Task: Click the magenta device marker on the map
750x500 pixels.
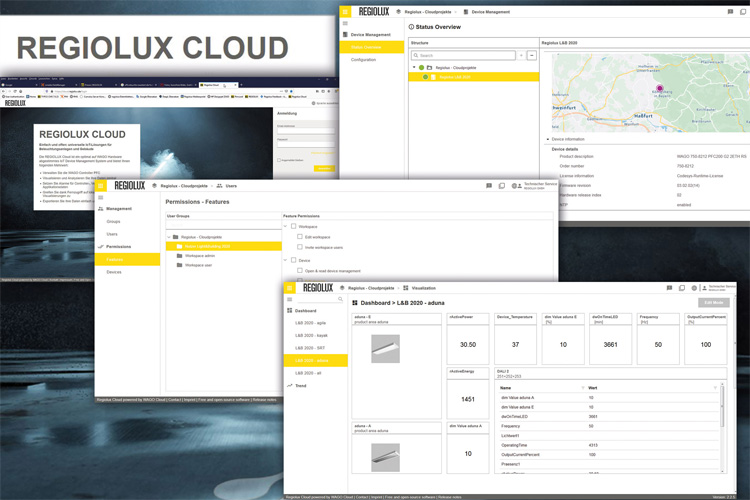Action: (x=660, y=88)
